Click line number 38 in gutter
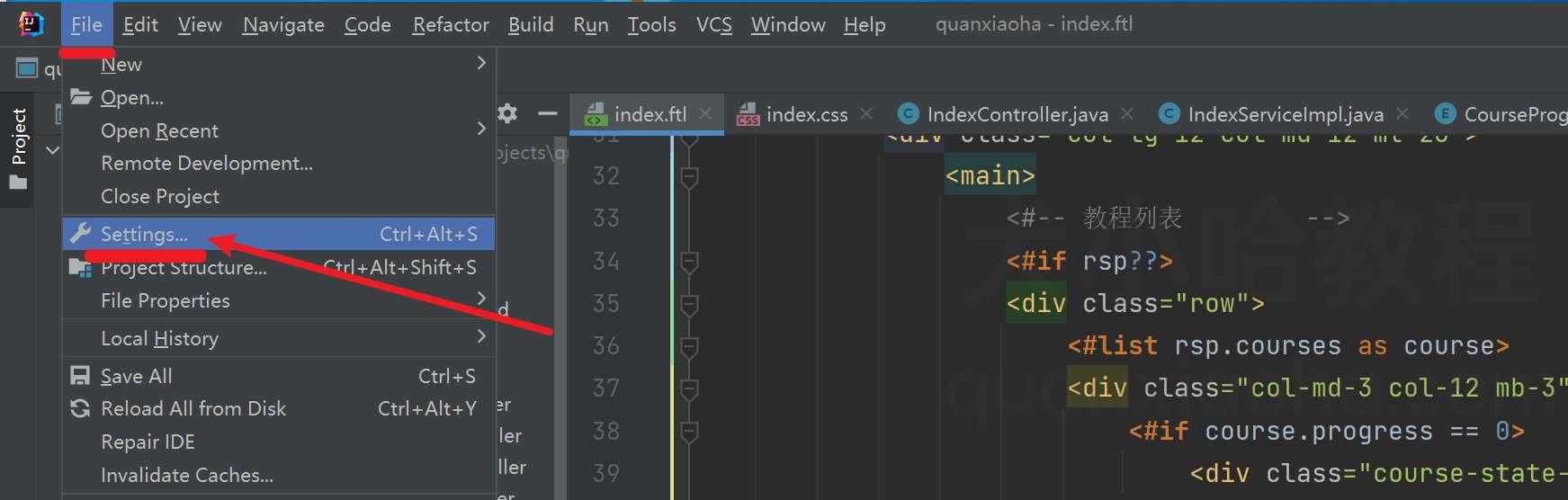This screenshot has height=500, width=1568. [x=606, y=432]
